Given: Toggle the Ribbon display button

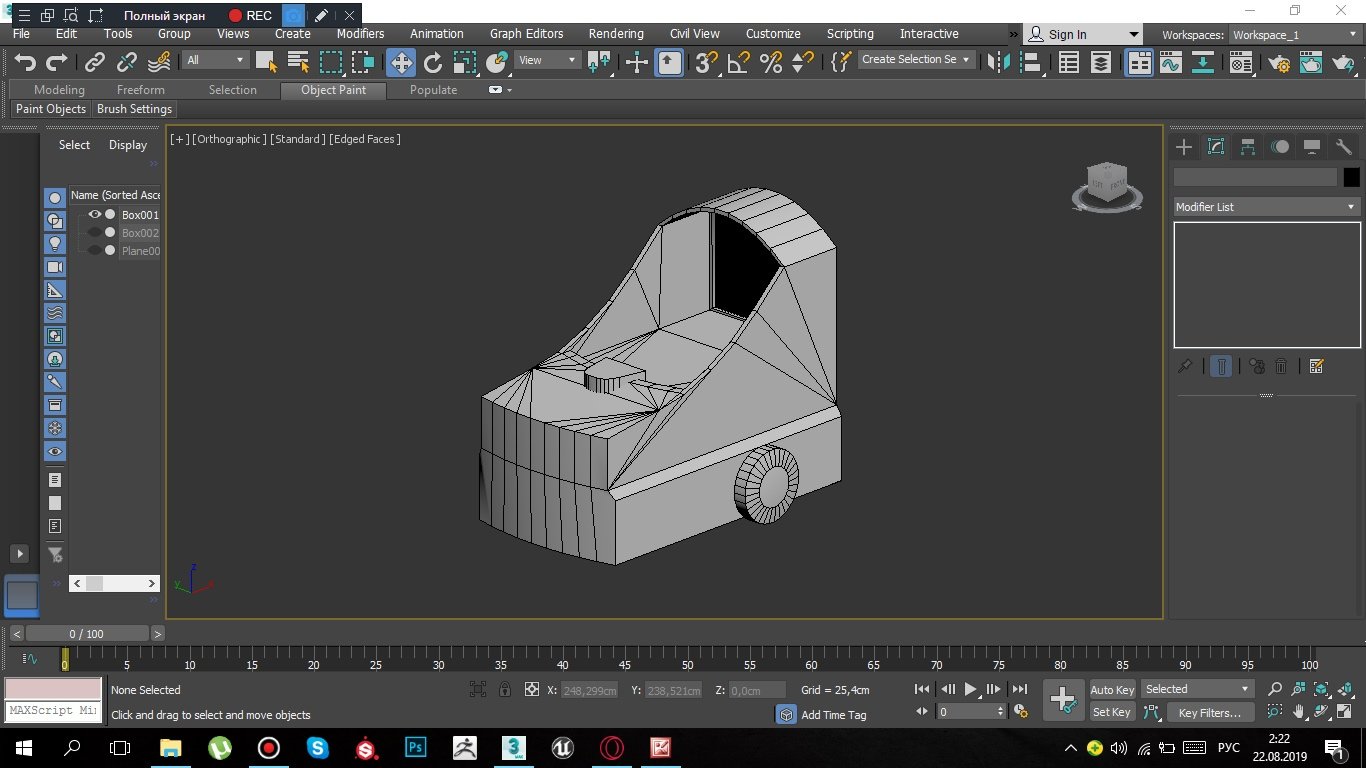Looking at the screenshot, I should tap(1139, 63).
